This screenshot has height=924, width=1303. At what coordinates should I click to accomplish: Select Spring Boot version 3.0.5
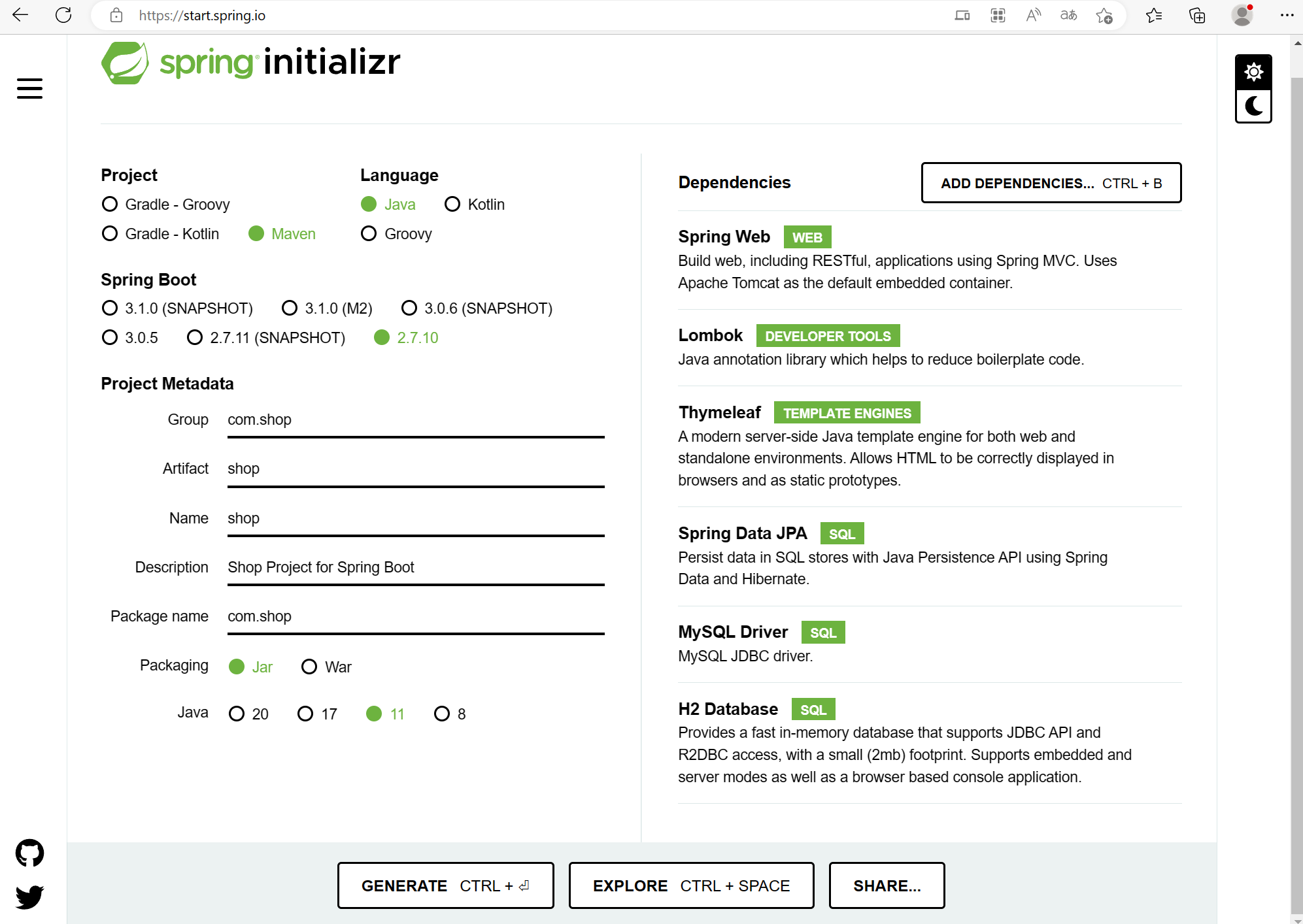[x=110, y=338]
